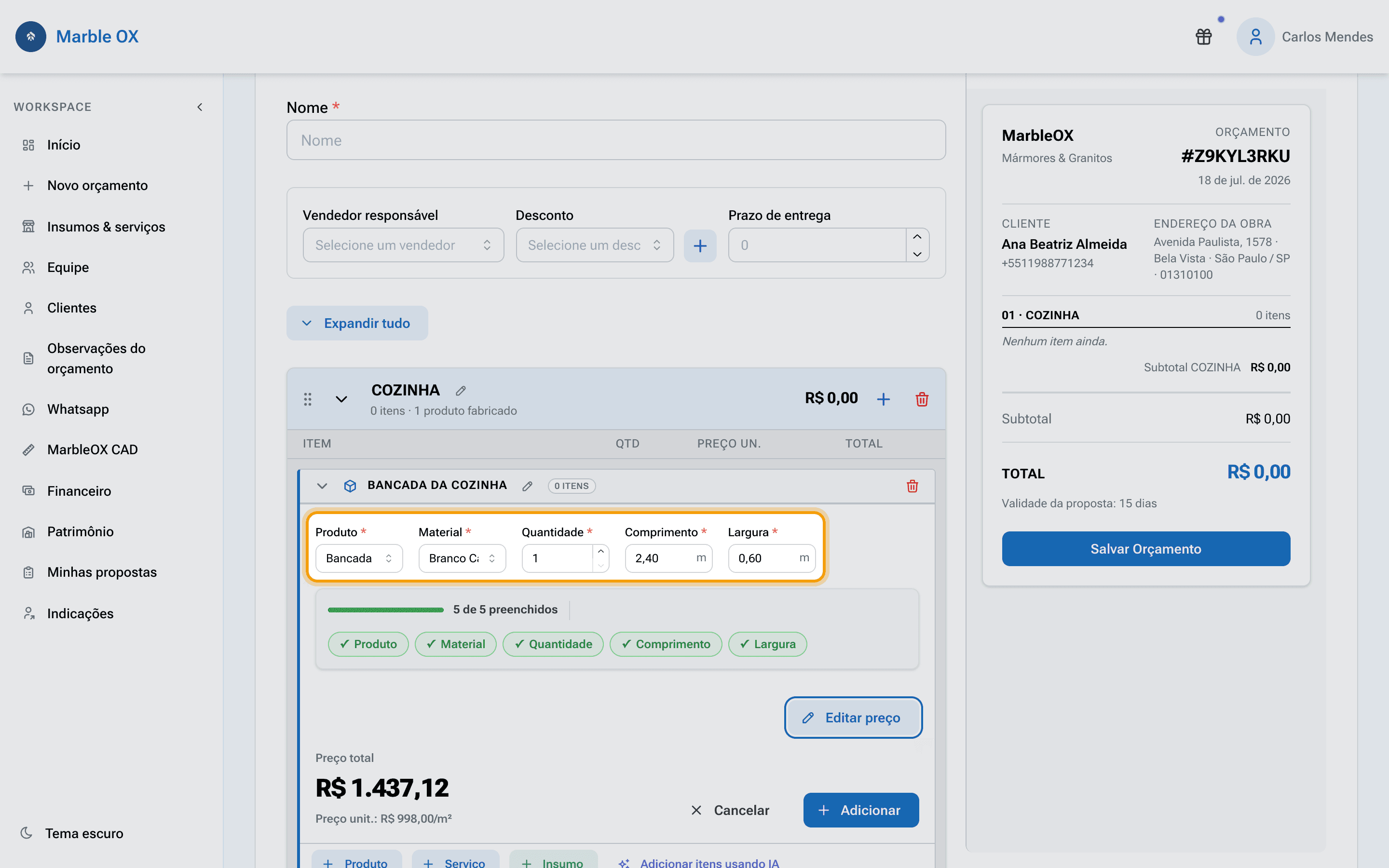The image size is (1389, 868).
Task: Click the BANCADA DA COZINHA cube icon
Action: [350, 486]
